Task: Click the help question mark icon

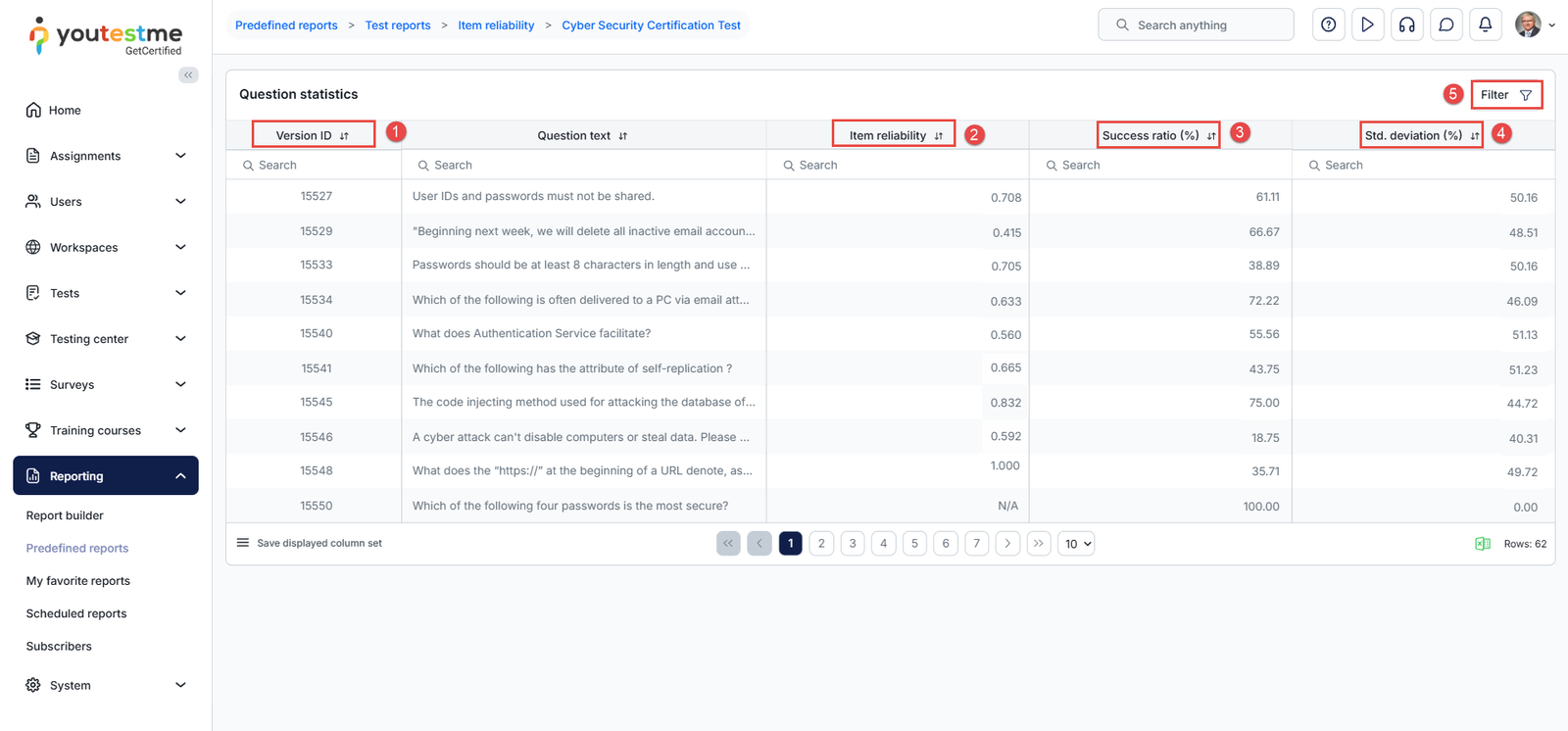Action: (1328, 24)
